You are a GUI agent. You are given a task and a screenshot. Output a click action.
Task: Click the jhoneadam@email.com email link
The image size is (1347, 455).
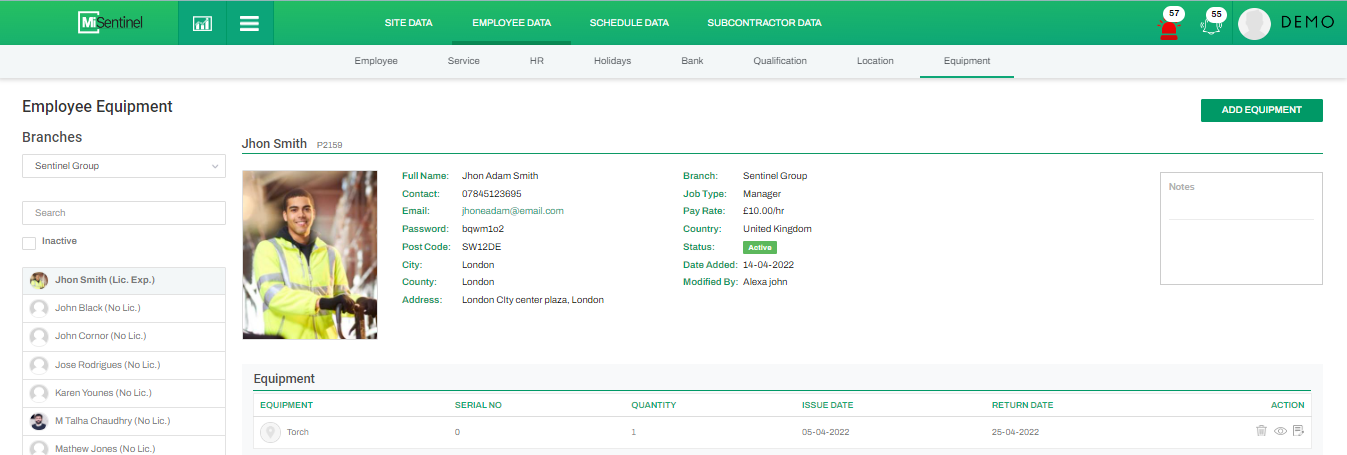[x=512, y=211]
